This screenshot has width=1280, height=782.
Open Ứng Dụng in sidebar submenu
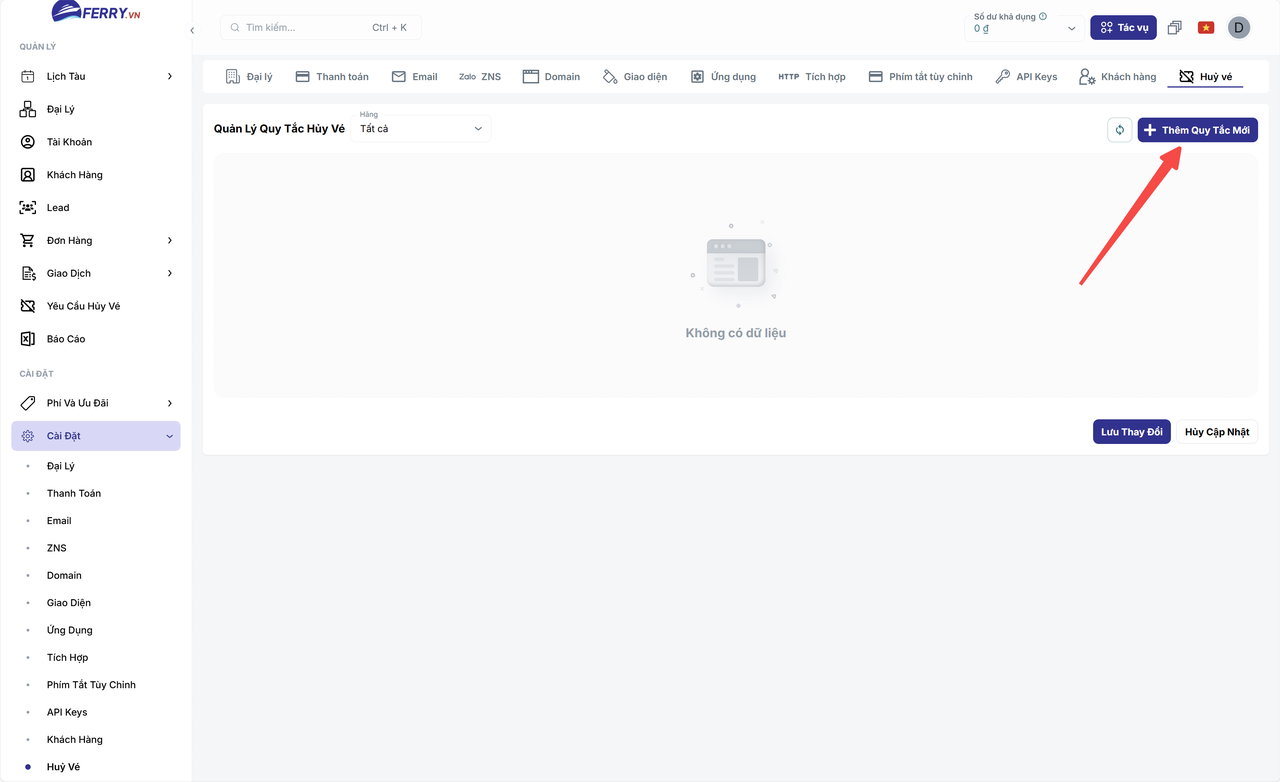70,630
